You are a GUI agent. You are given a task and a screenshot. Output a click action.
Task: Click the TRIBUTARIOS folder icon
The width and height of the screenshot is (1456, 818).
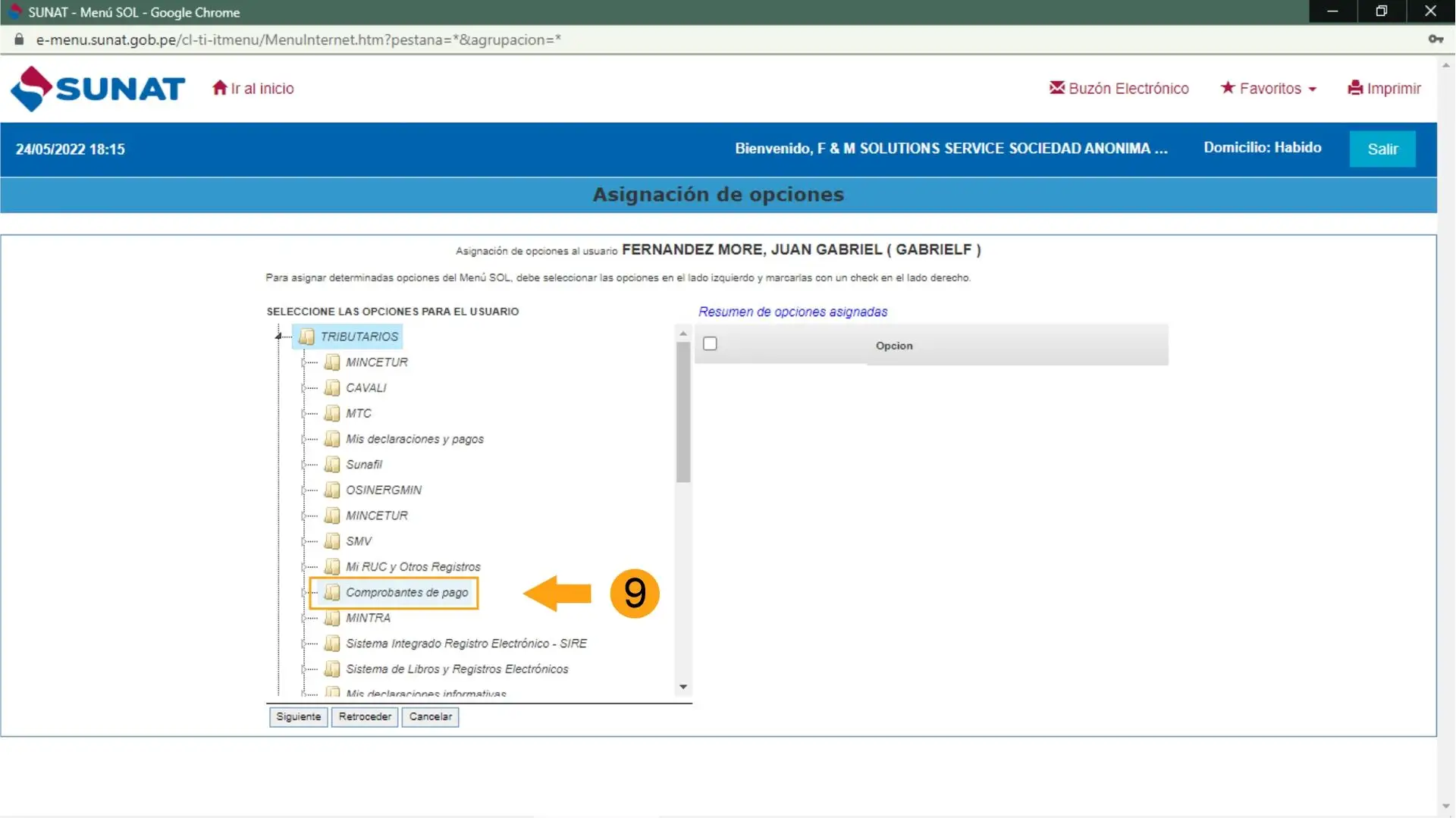click(x=306, y=337)
